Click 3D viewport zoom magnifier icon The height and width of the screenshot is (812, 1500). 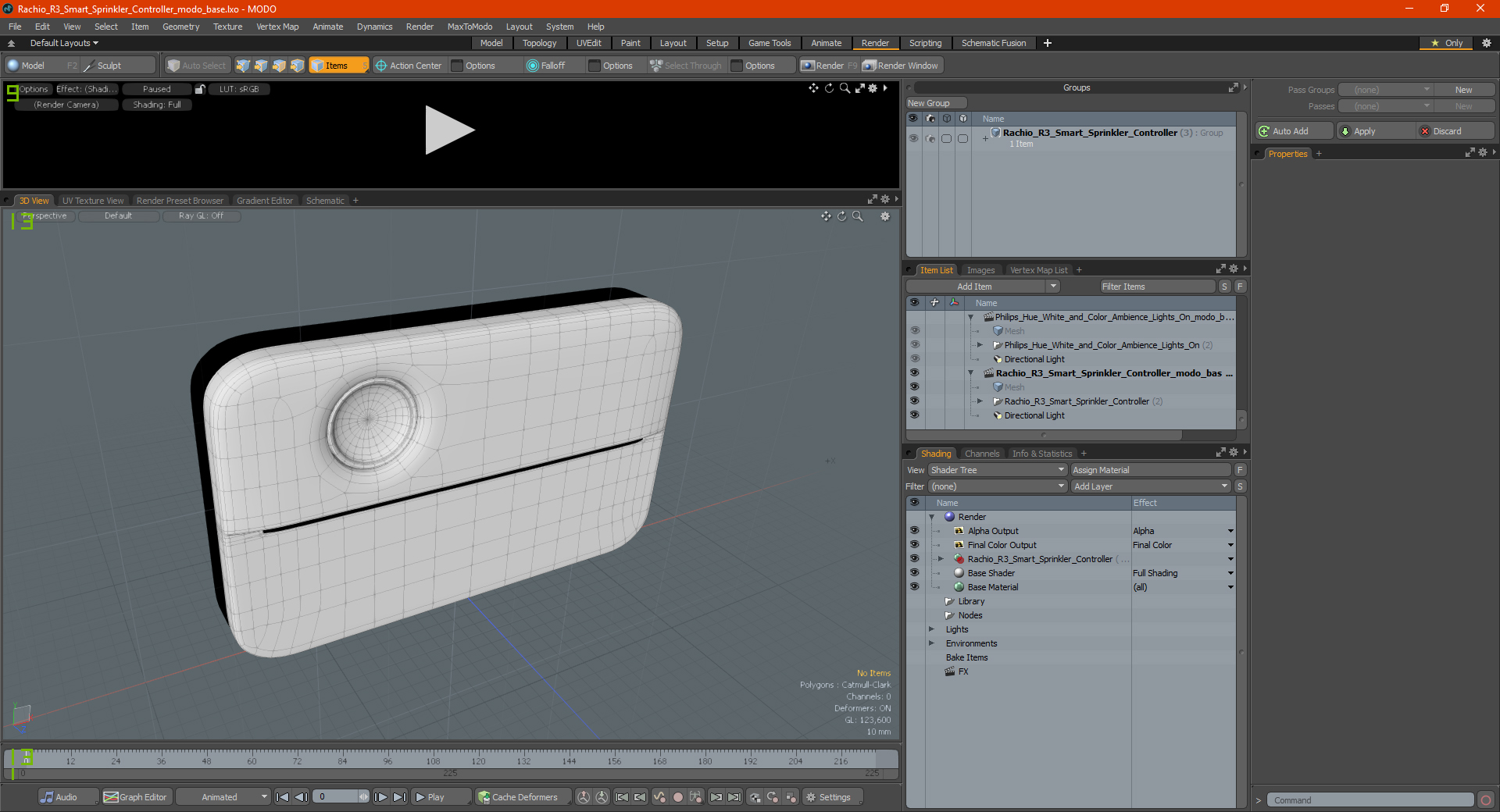pyautogui.click(x=858, y=216)
